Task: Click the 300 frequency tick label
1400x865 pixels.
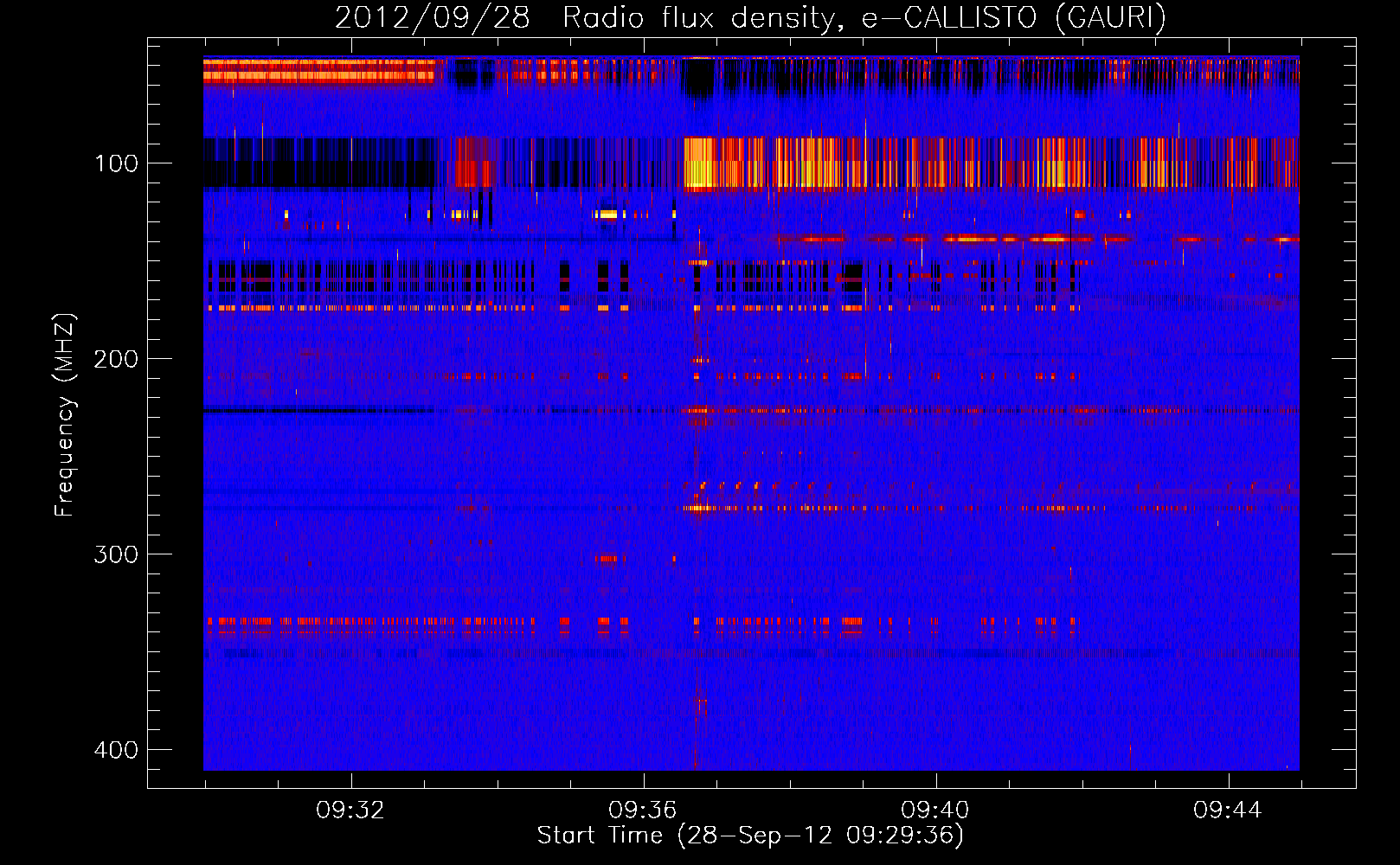Action: coord(116,554)
